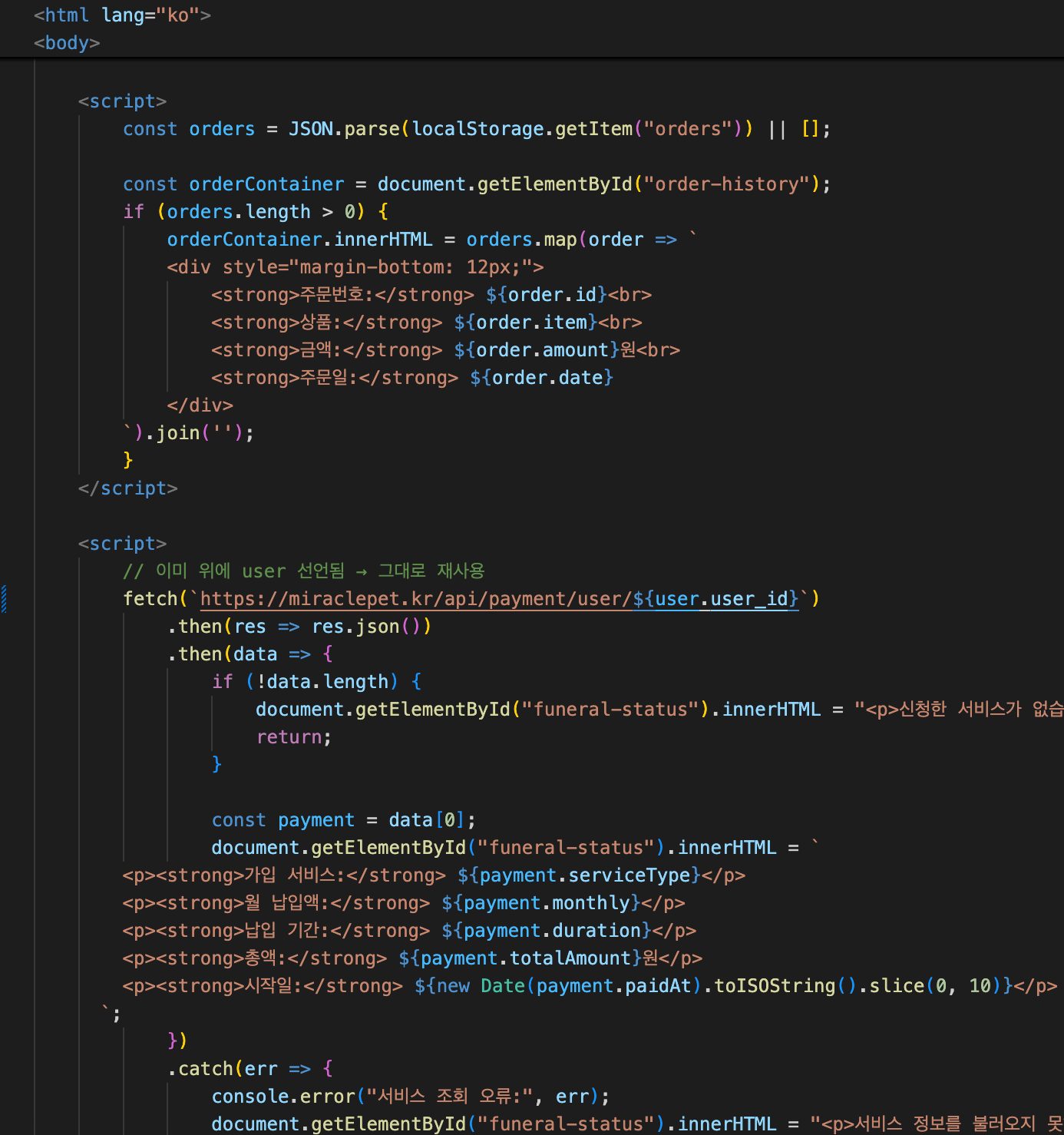The image size is (1064, 1135).
Task: Click the order.amount template expression
Action: 542,350
